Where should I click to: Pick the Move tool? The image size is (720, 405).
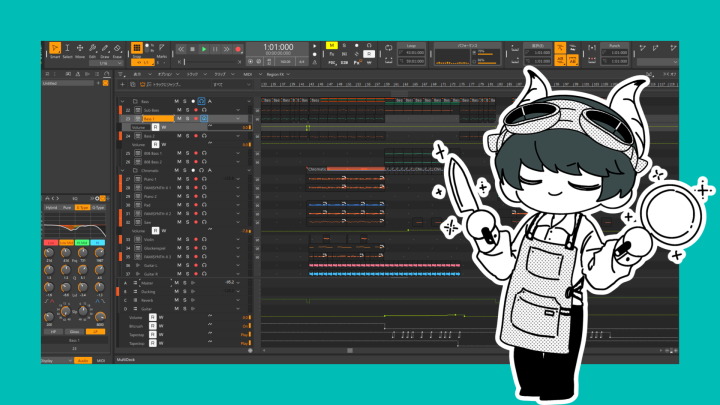click(x=80, y=48)
